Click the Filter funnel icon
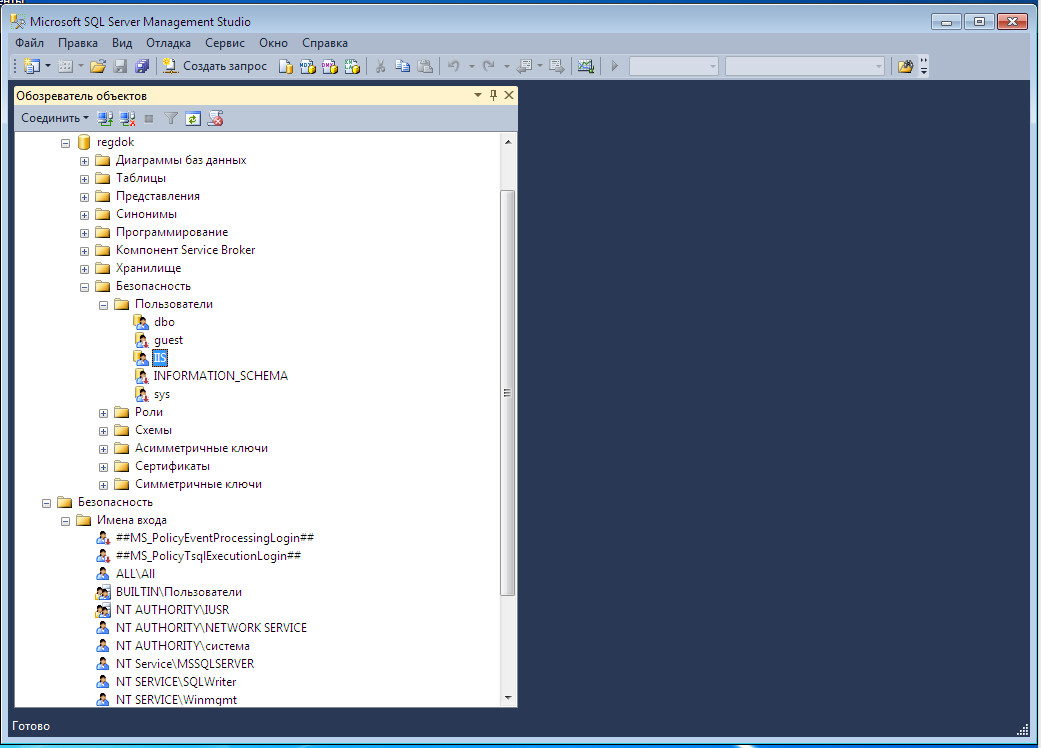1041x748 pixels. coord(171,119)
